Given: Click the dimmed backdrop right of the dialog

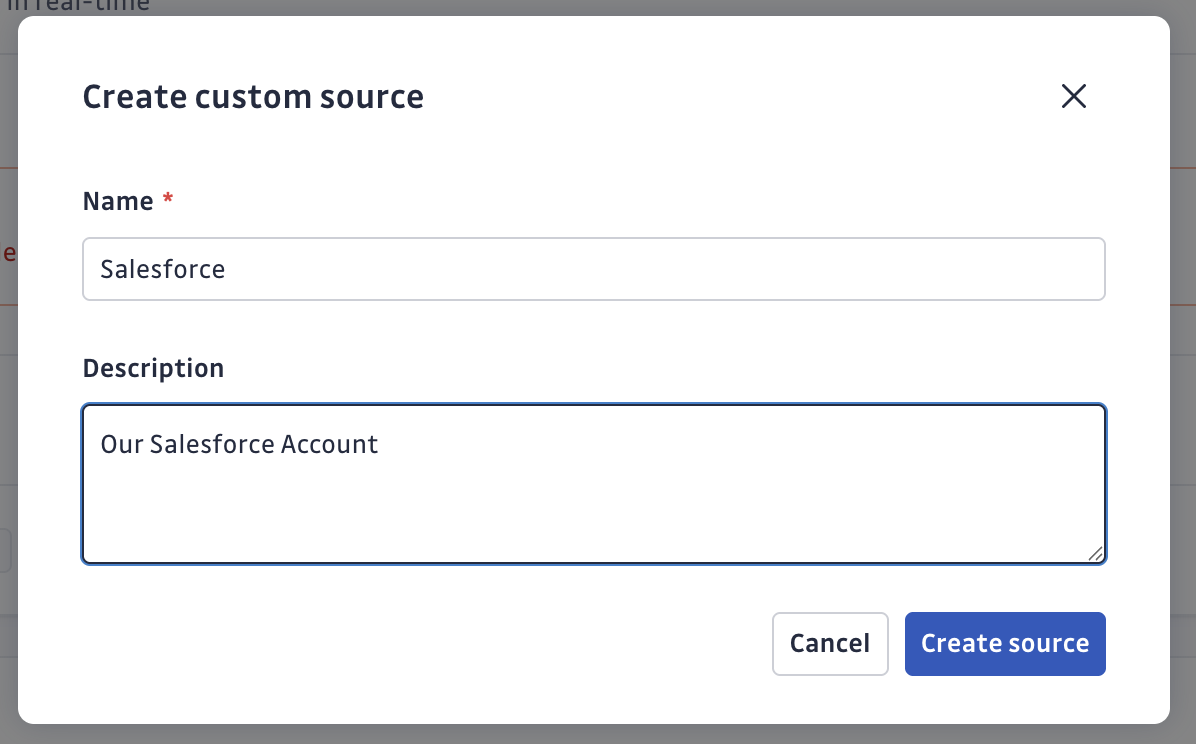Looking at the screenshot, I should click(1183, 400).
